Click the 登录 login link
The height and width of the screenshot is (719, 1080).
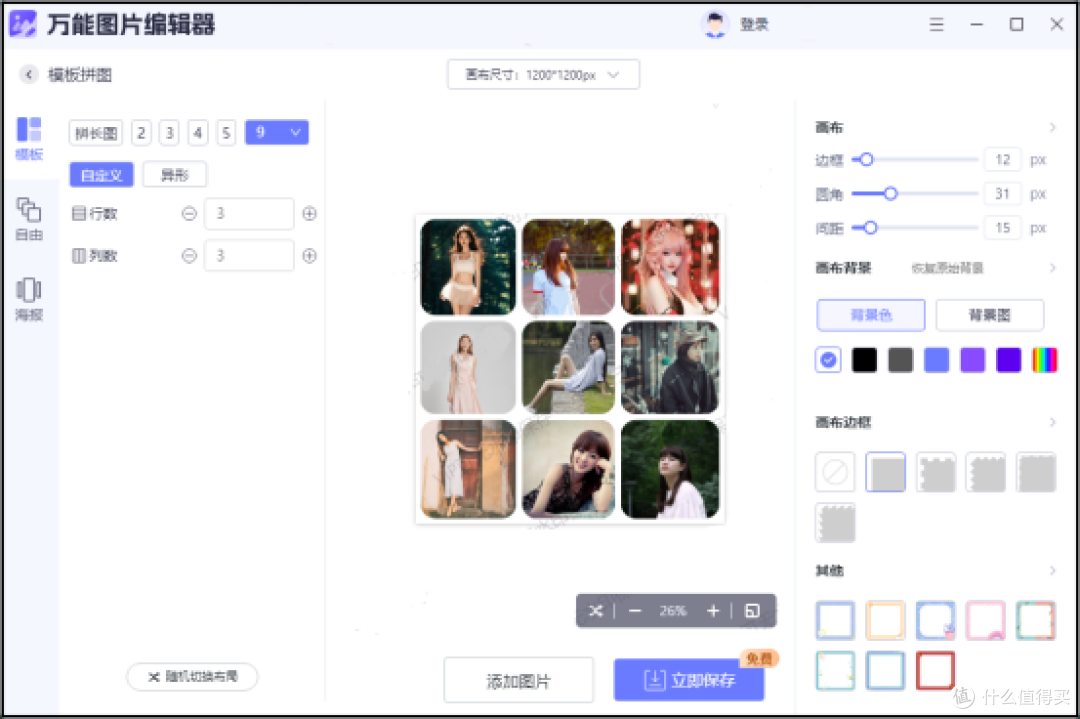pos(754,25)
